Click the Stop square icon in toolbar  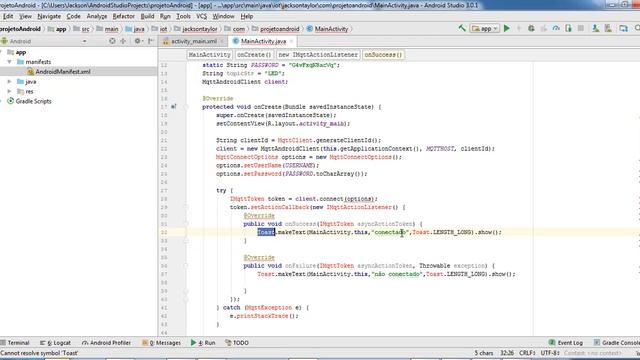581,28
